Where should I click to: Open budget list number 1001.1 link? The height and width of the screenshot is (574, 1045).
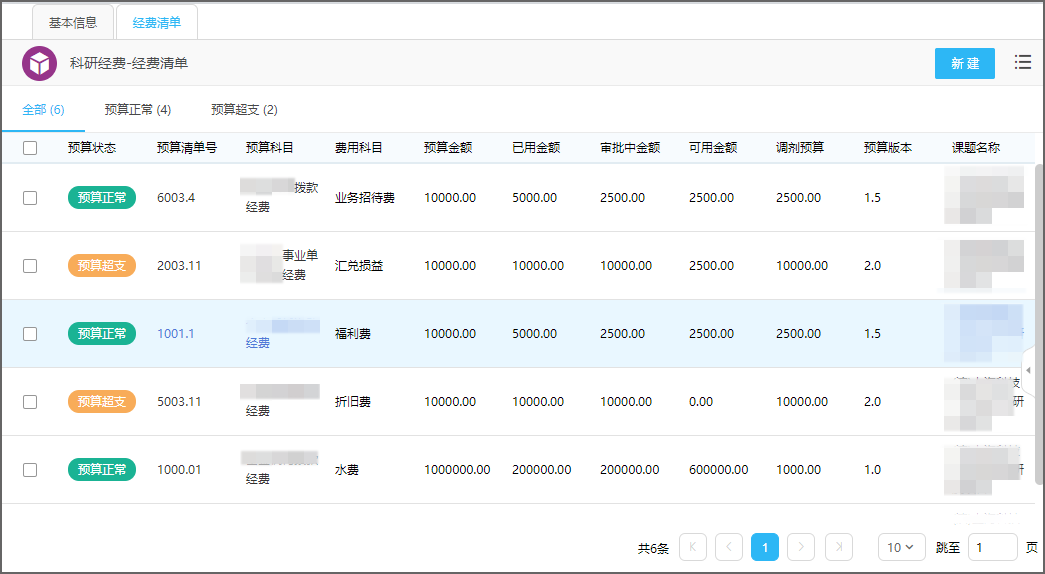(x=176, y=334)
